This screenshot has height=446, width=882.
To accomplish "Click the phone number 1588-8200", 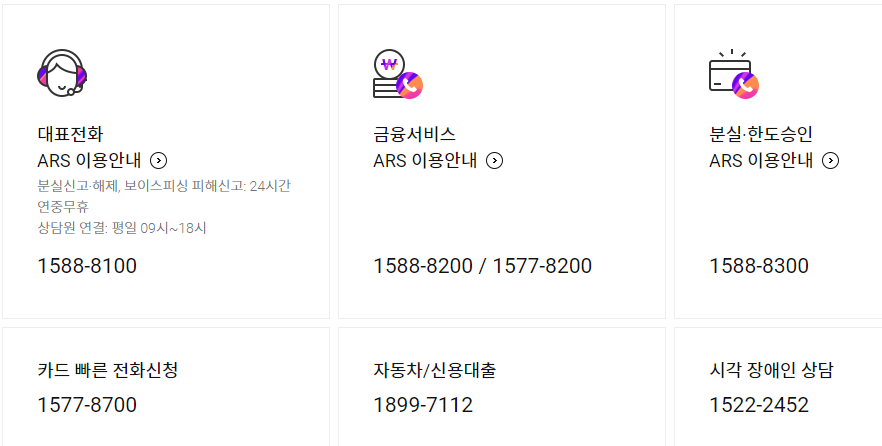I will click(x=423, y=266).
